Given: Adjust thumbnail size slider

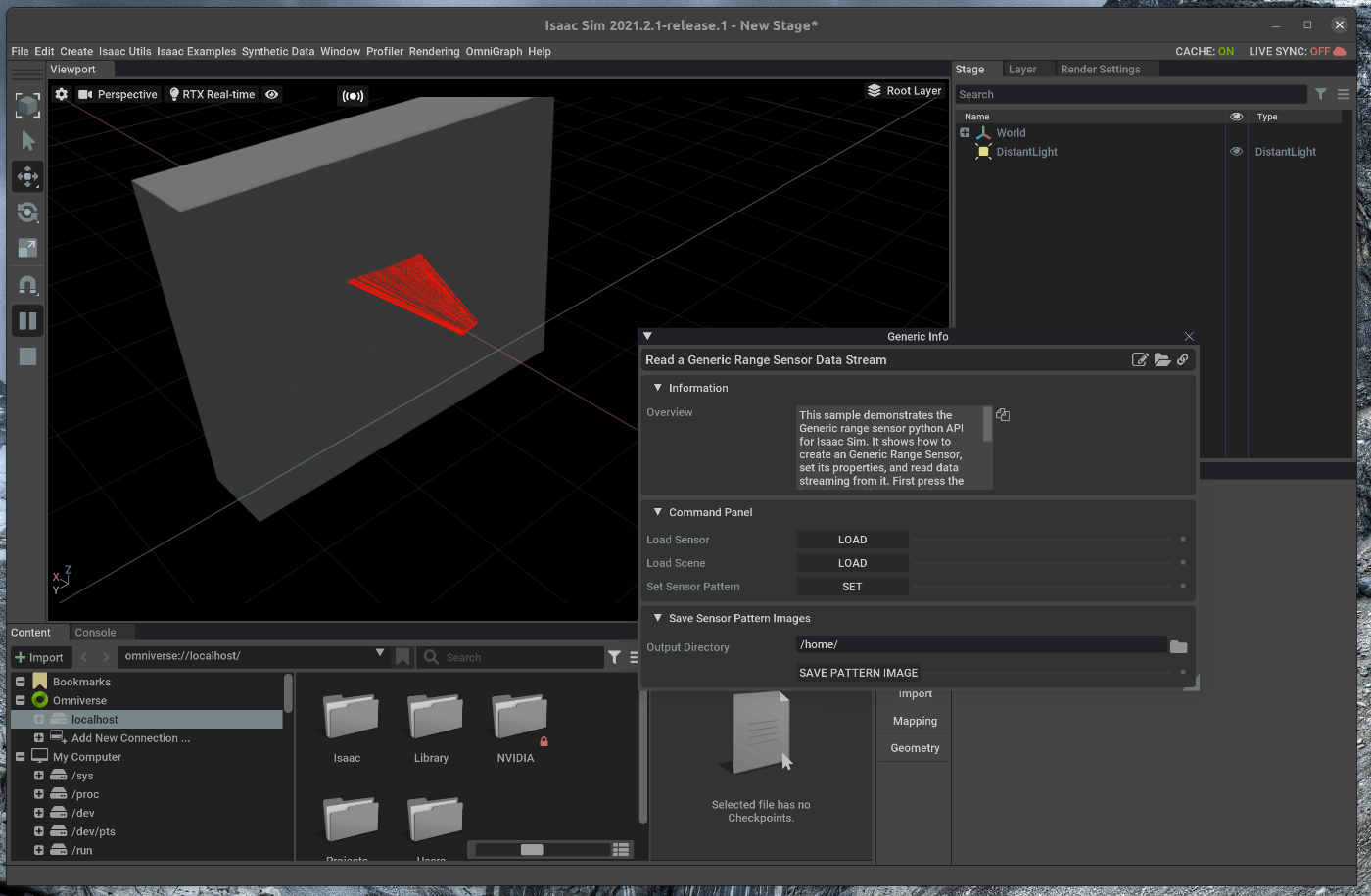Looking at the screenshot, I should (x=532, y=849).
